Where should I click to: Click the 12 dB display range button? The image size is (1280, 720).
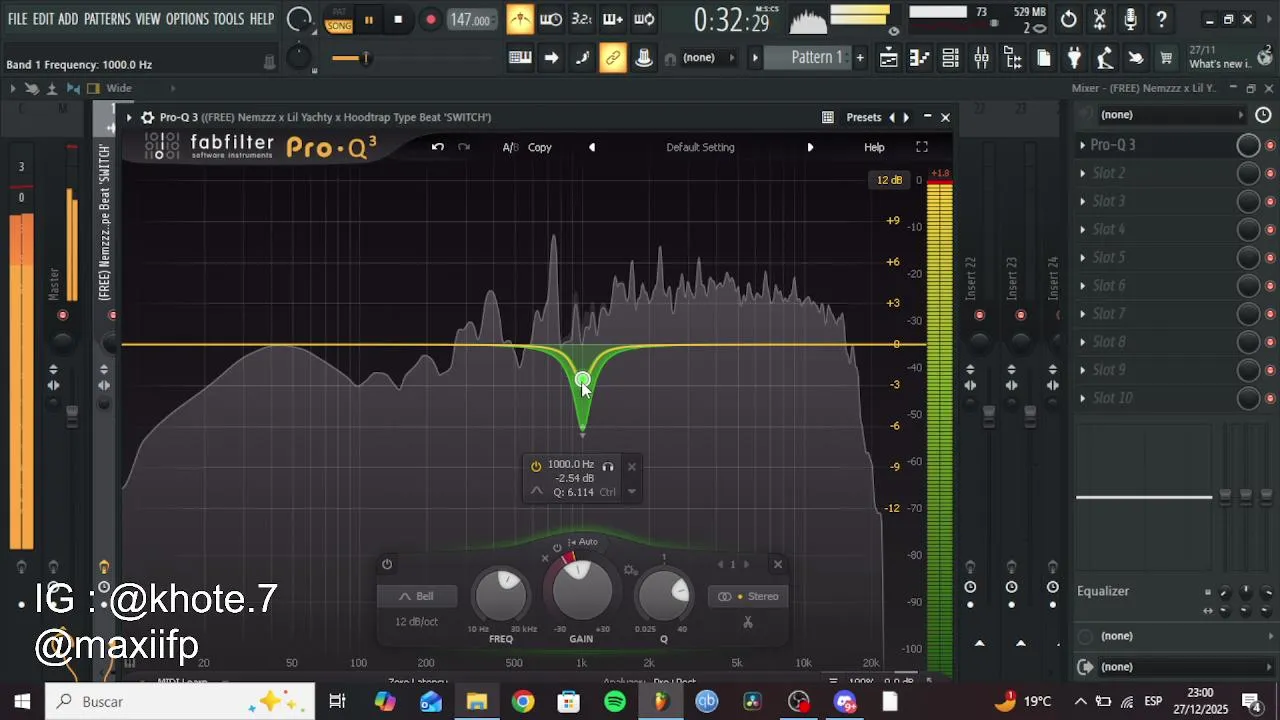pyautogui.click(x=889, y=180)
